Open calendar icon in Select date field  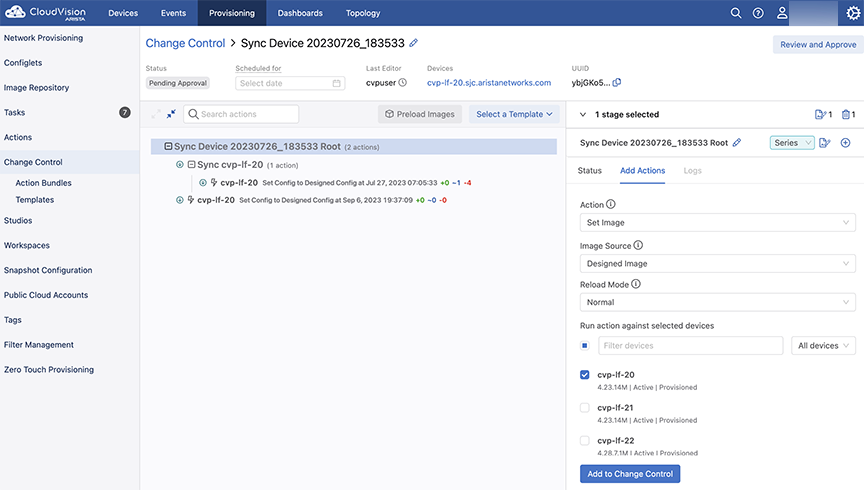pyautogui.click(x=336, y=83)
